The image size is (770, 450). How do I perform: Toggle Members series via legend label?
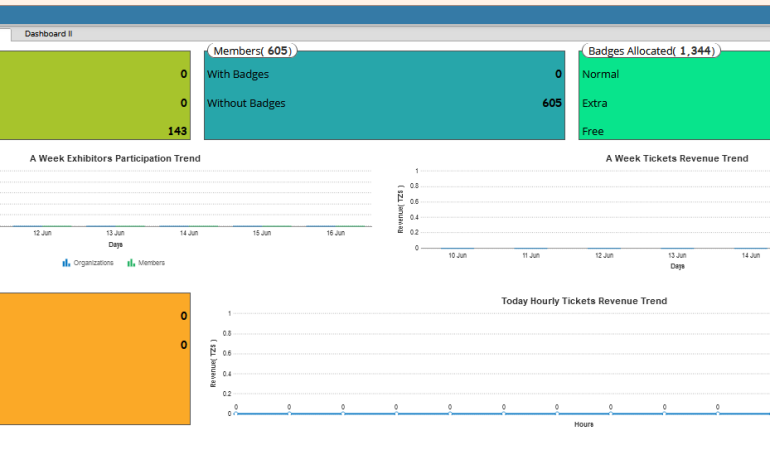click(152, 263)
